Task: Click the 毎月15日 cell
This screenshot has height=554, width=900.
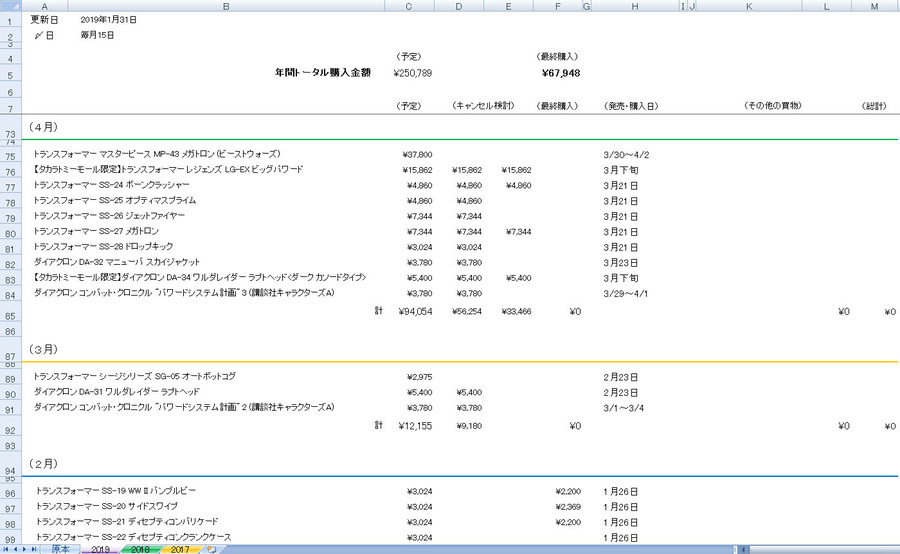Action: coord(97,35)
